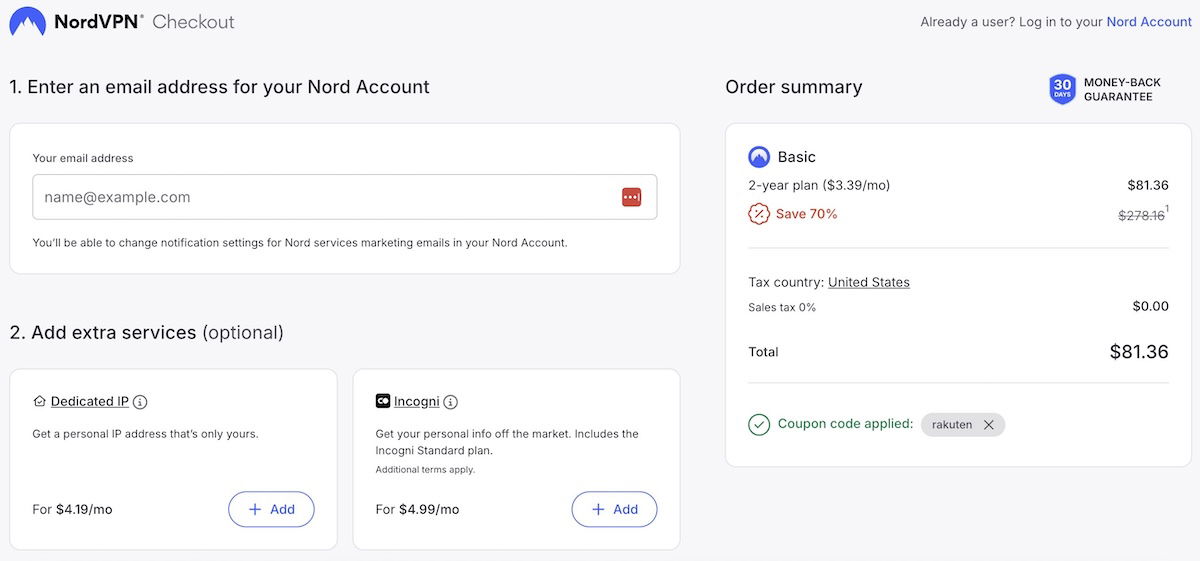Add the Incogni service
Viewport: 1200px width, 561px height.
pos(614,509)
